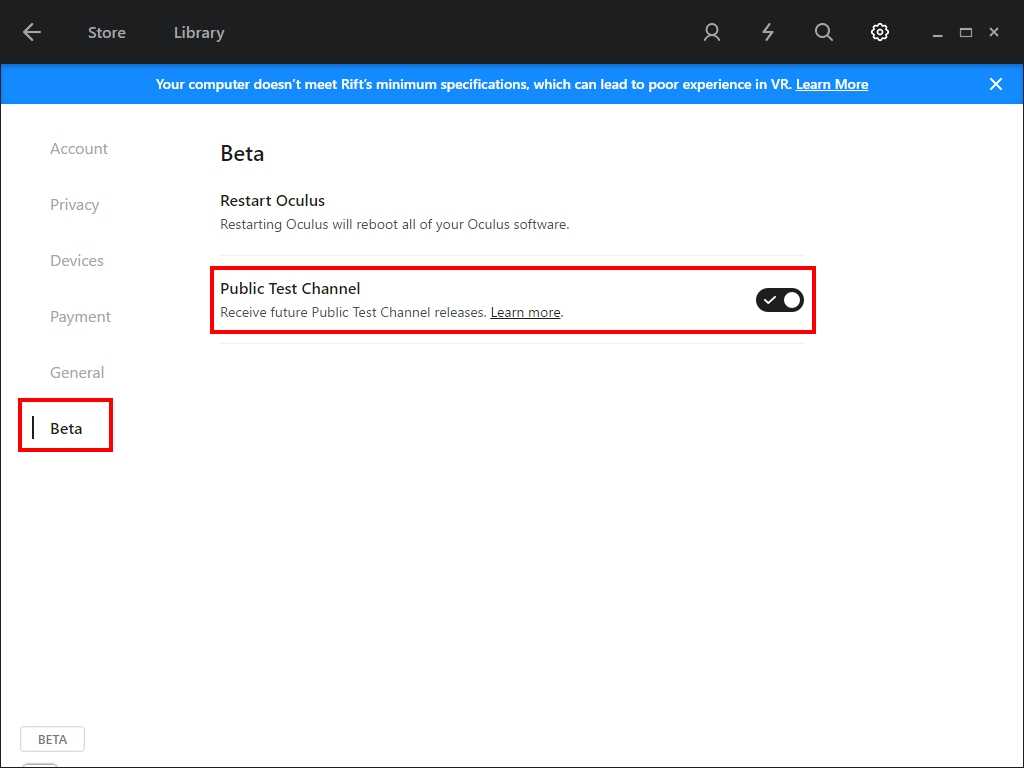Click the Beta page heading
1024x768 pixels.
[242, 153]
